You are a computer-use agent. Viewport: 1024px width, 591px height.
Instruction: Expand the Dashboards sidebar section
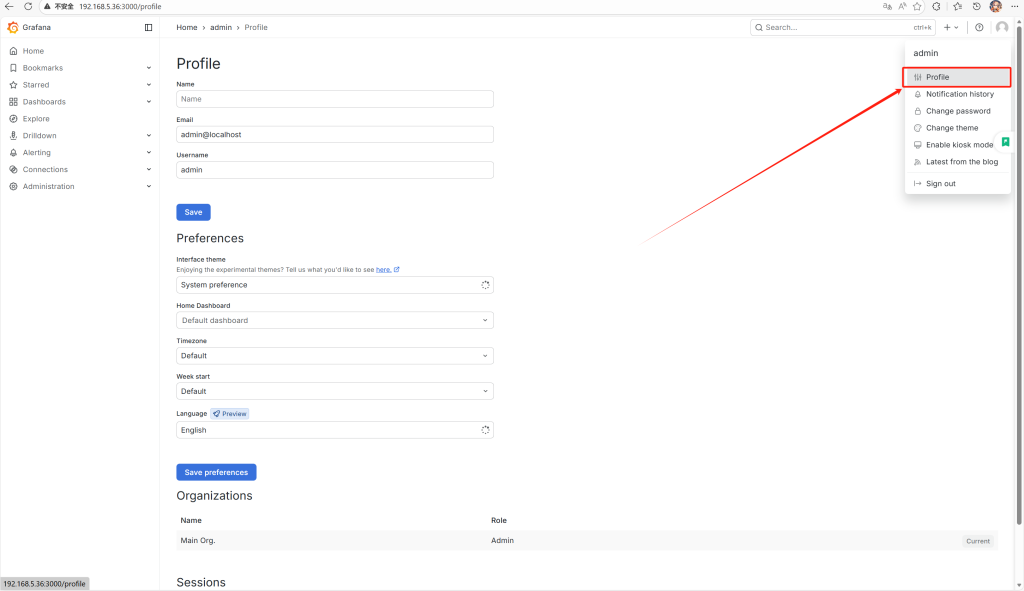click(149, 102)
